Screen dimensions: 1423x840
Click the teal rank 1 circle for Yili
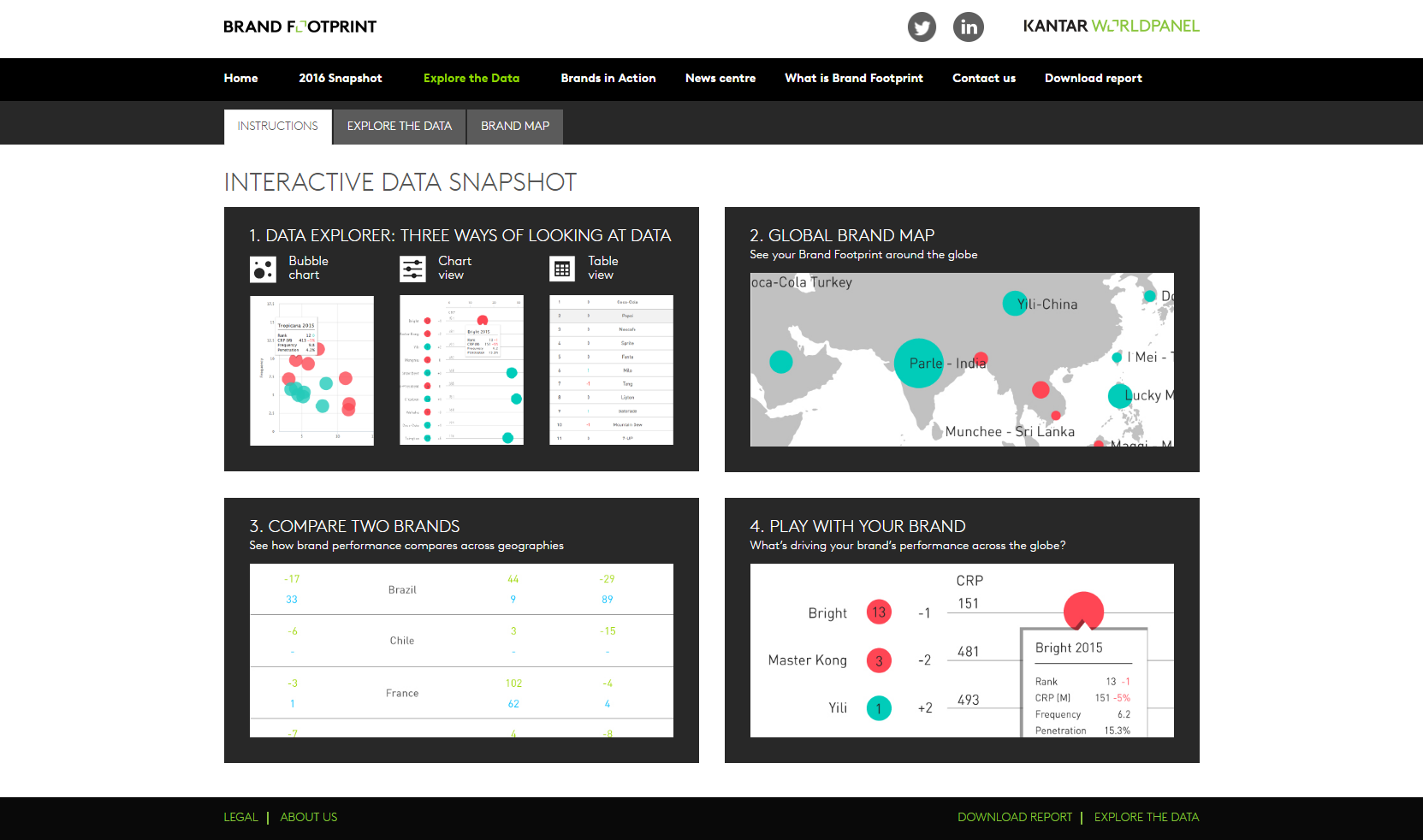click(x=879, y=708)
